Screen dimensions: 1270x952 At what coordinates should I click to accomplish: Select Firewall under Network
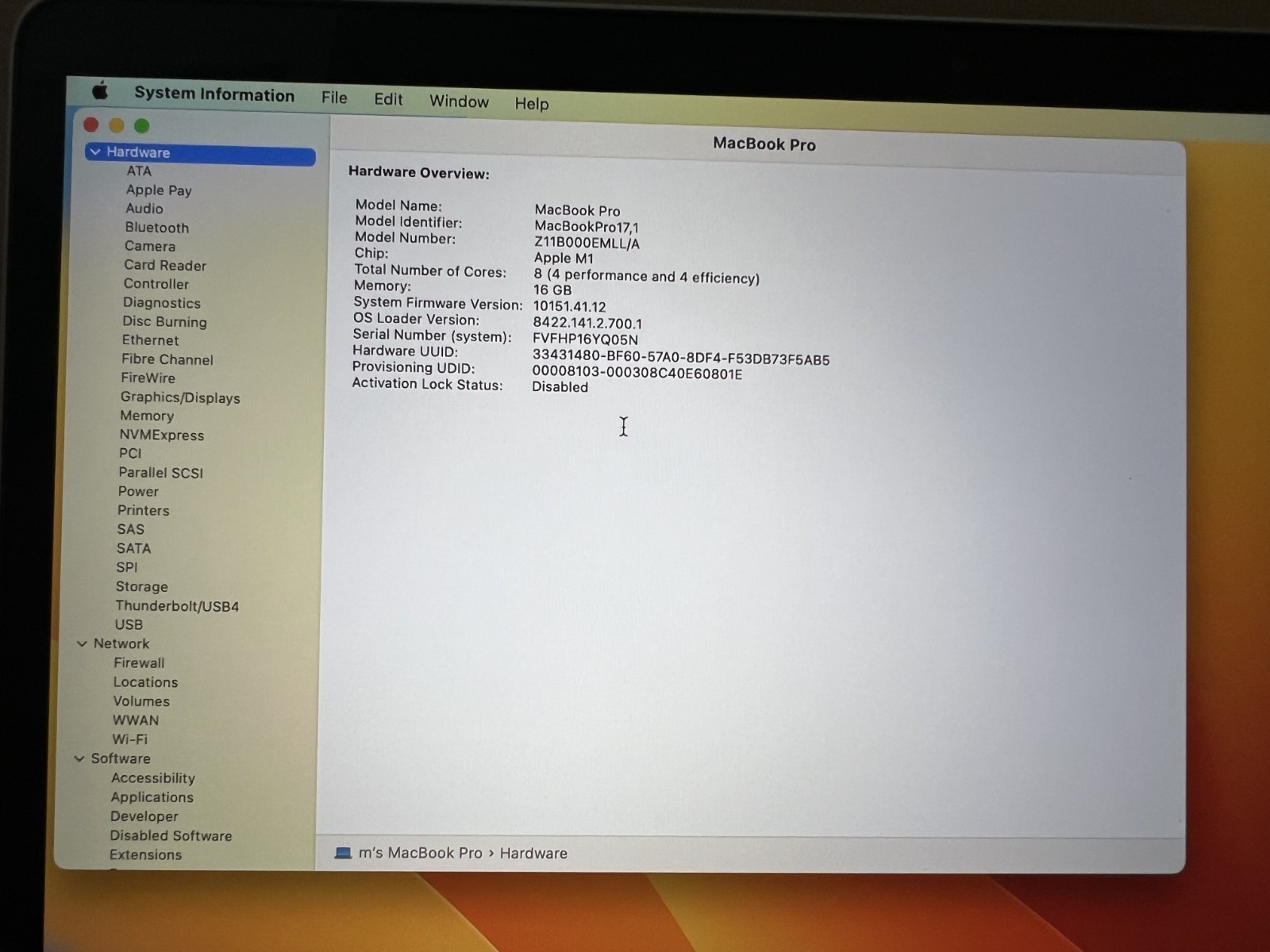(x=139, y=663)
